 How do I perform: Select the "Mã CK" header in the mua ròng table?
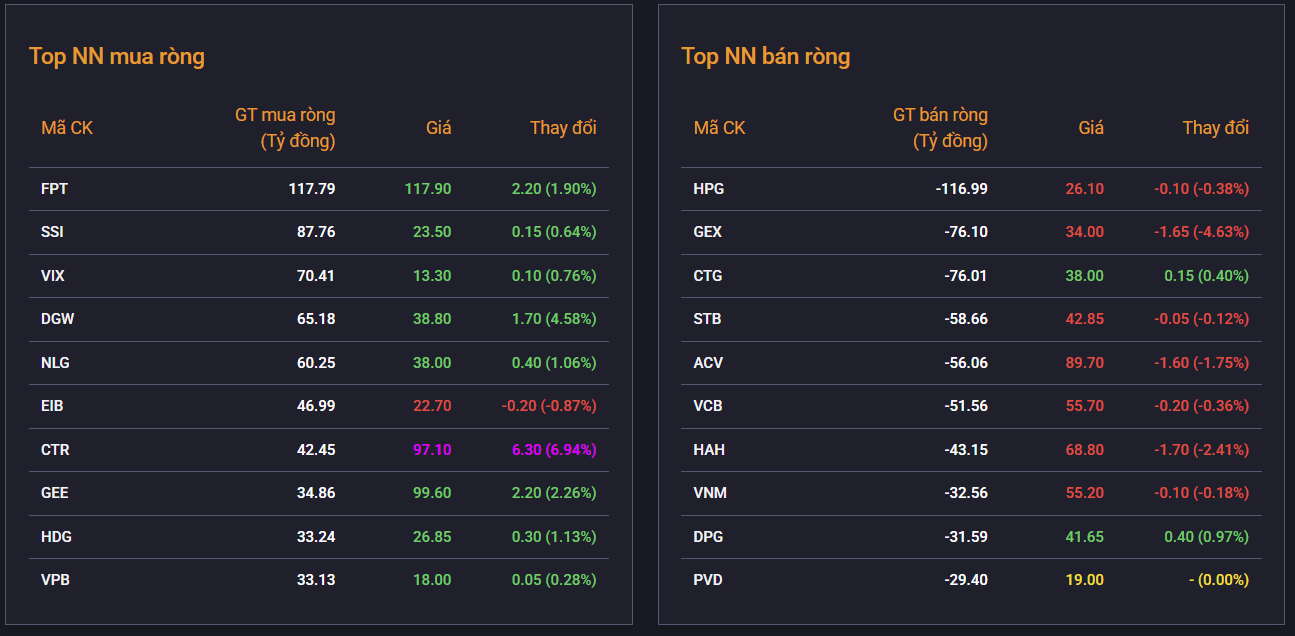pyautogui.click(x=67, y=128)
